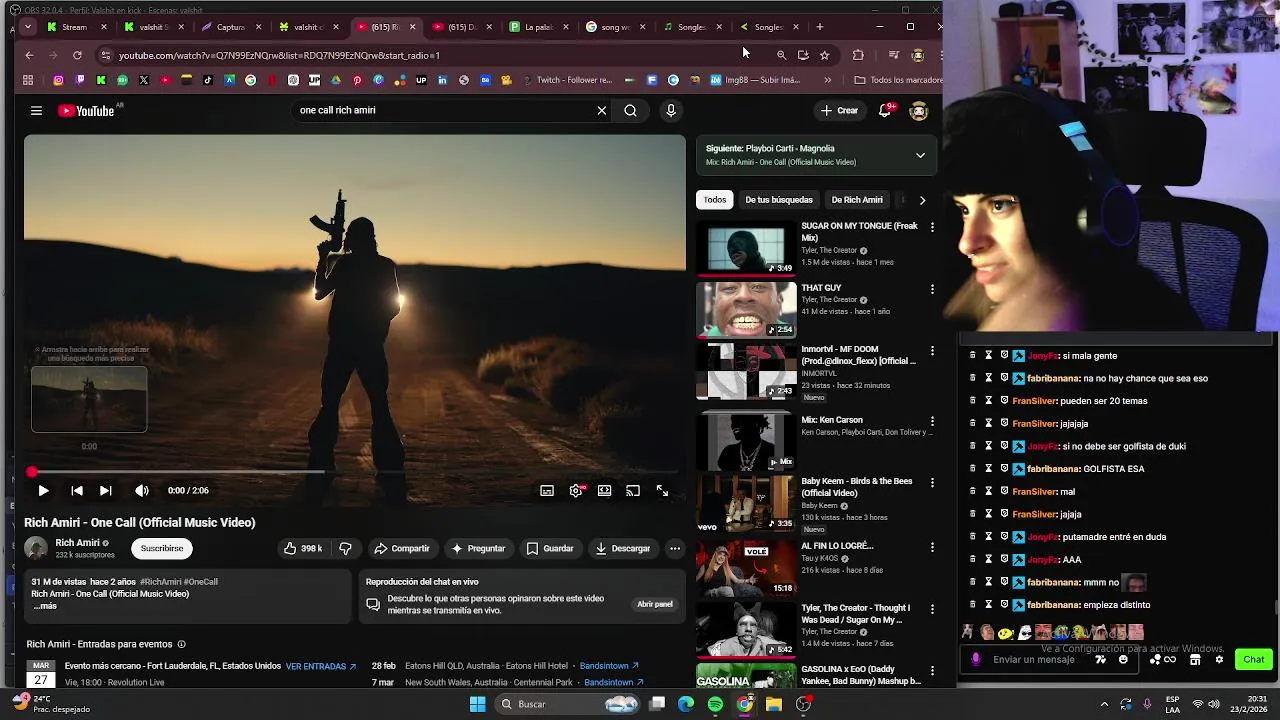The image size is (1280, 720).
Task: Reload the current page
Action: click(x=77, y=55)
